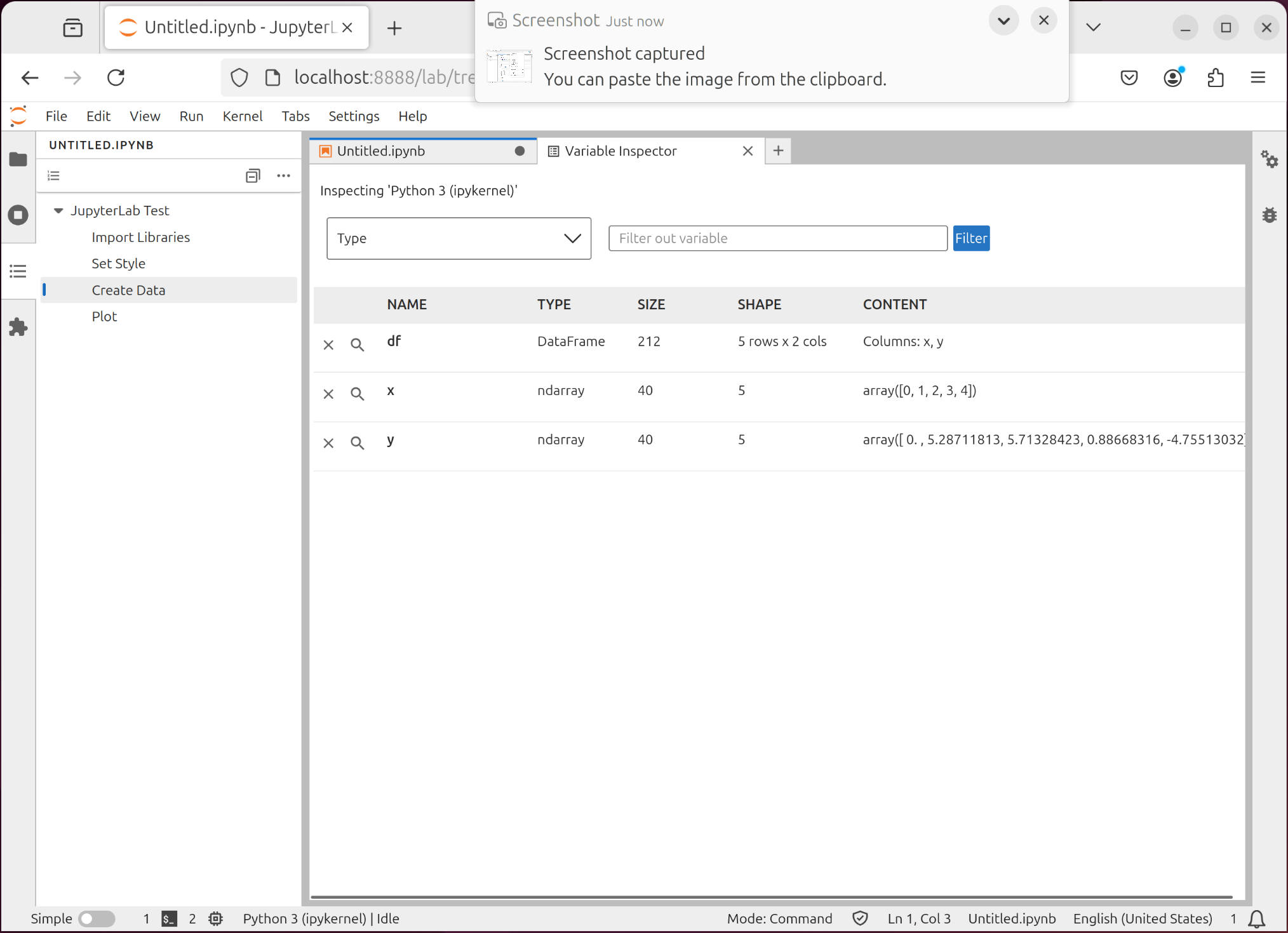Open Firefox extensions puzzle icon
The image size is (1288, 933).
(1216, 78)
